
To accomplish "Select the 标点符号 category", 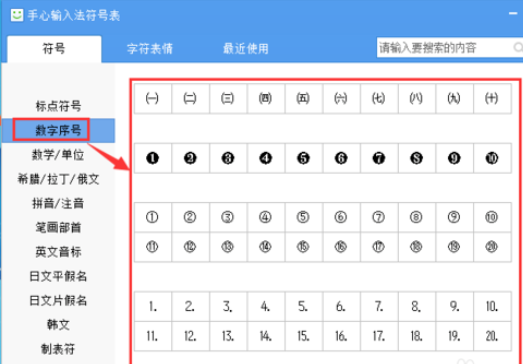I will click(x=58, y=106).
